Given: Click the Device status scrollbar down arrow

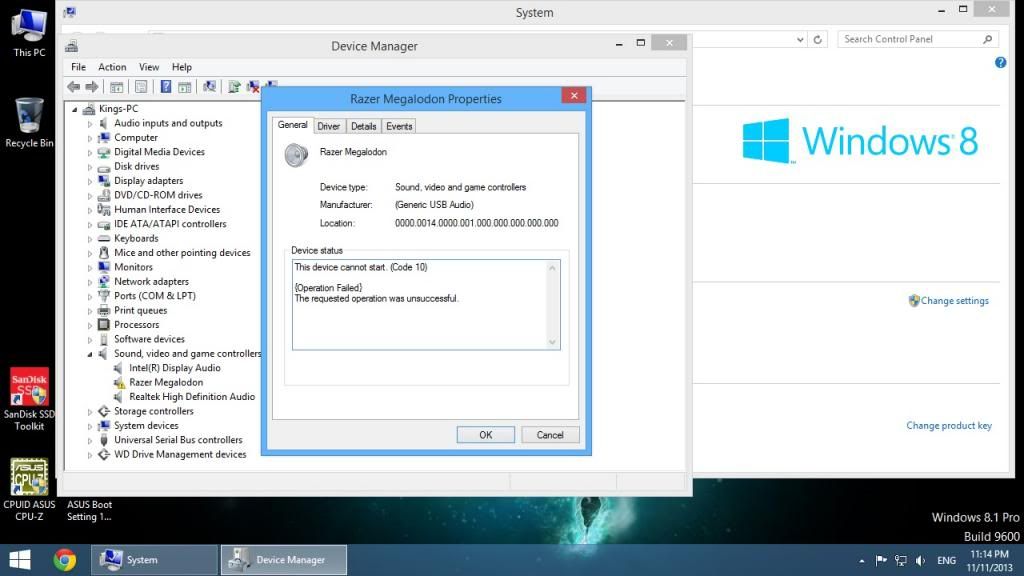Looking at the screenshot, I should pos(552,342).
